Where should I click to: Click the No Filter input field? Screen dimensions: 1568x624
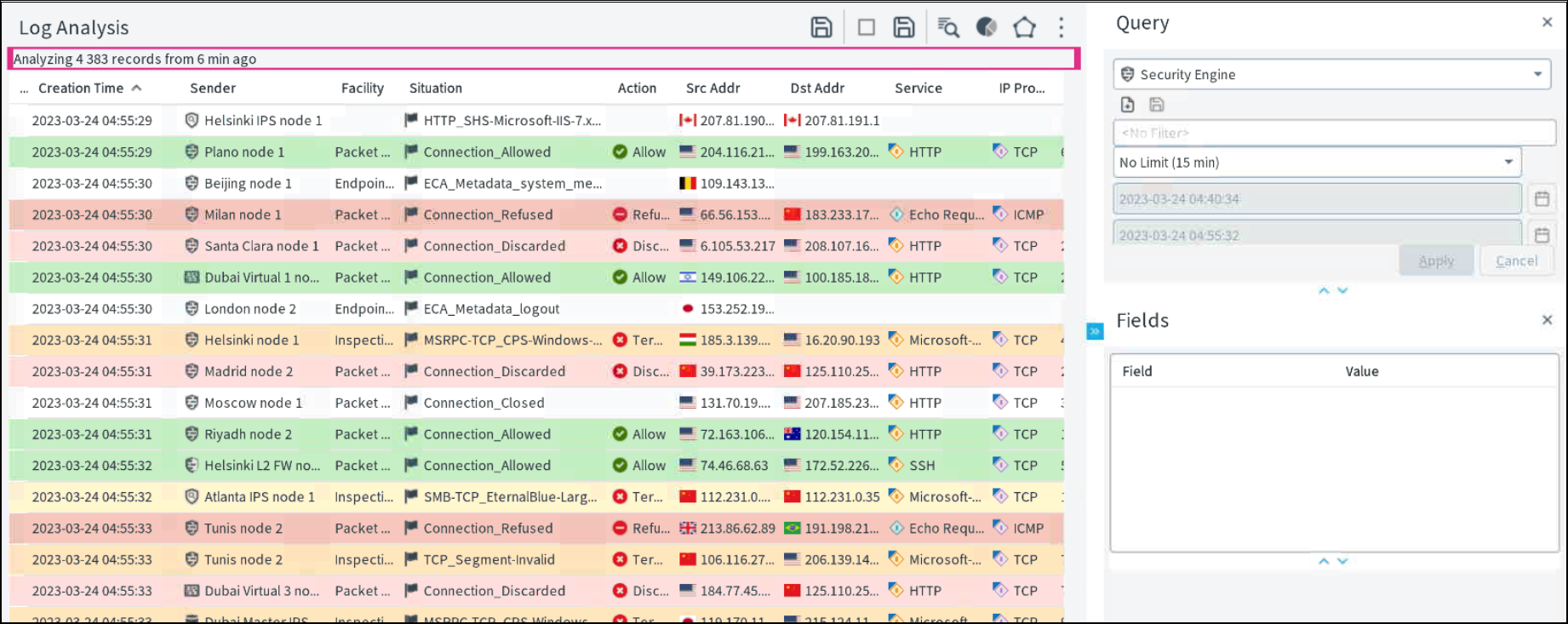[1333, 133]
